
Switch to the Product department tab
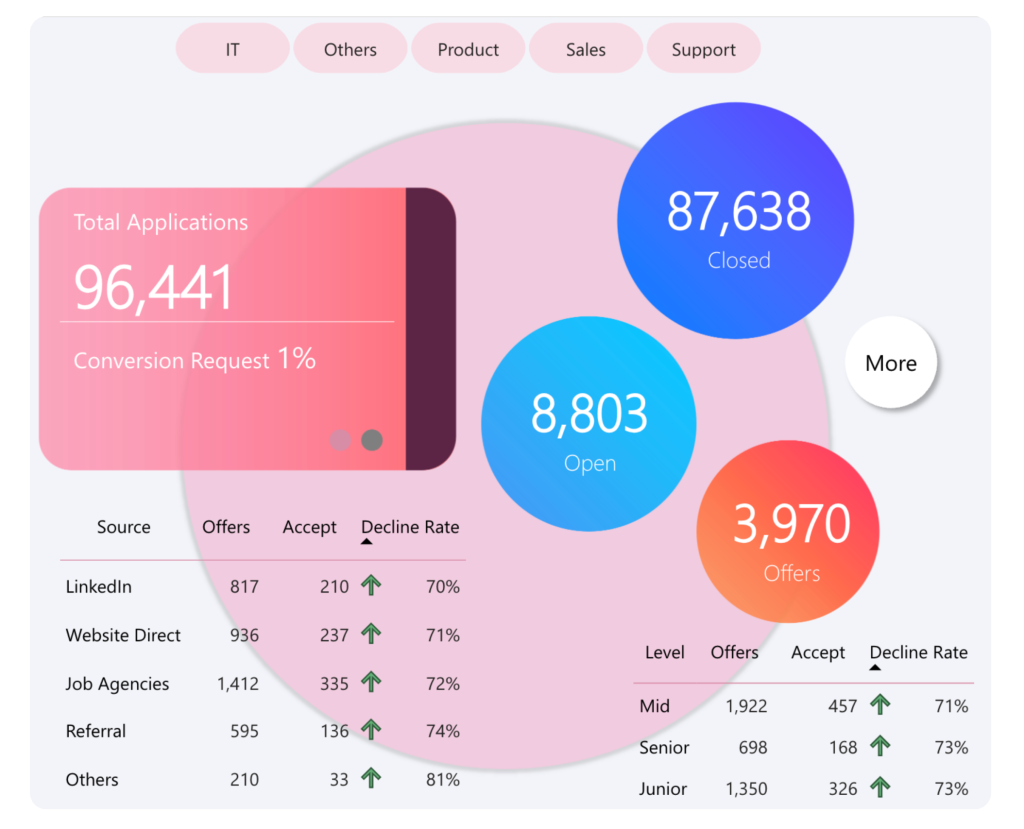pos(468,49)
